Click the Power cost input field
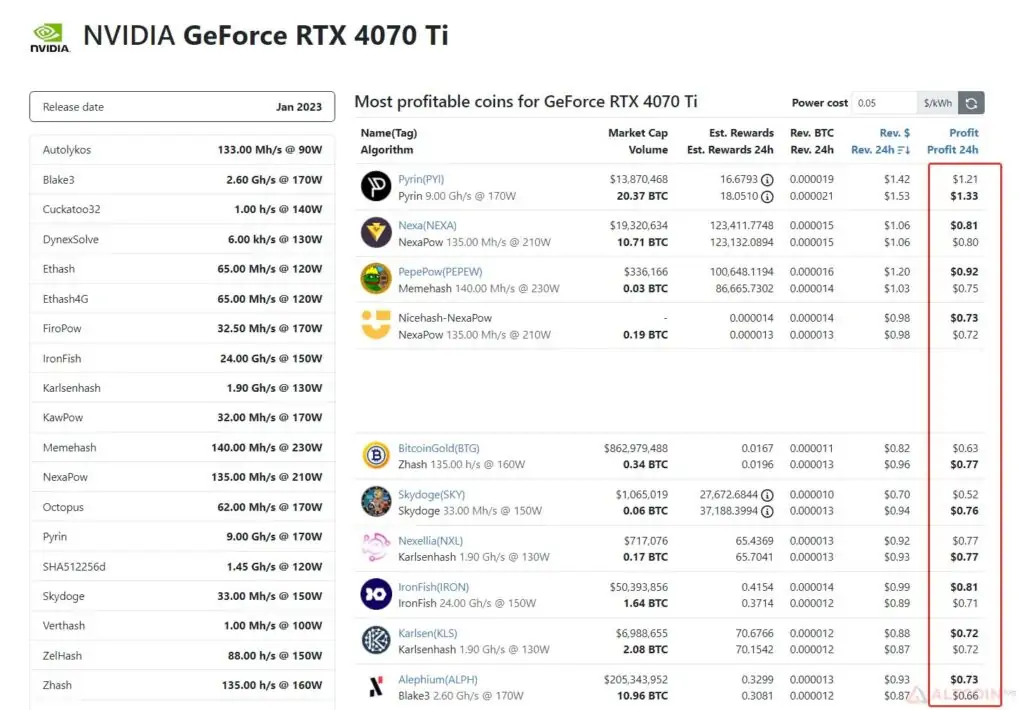1024x710 pixels. (884, 103)
